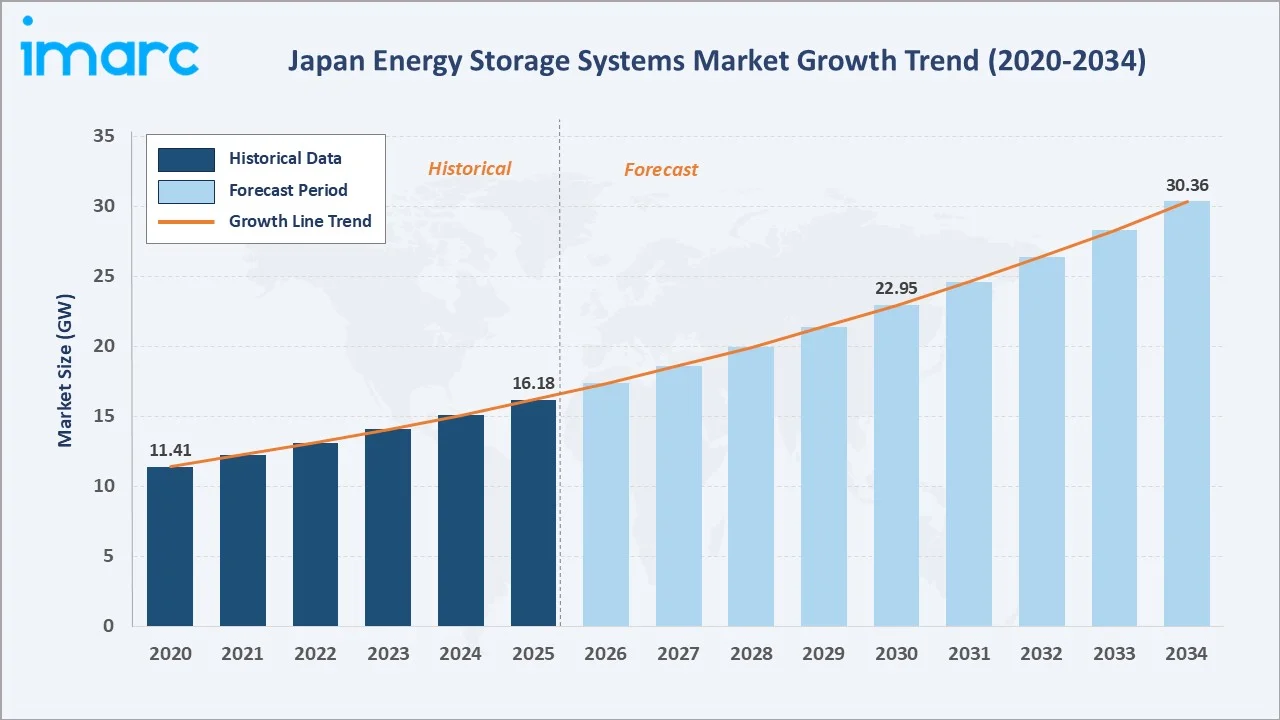Click the 2031 x-axis label
1280x720 pixels.
[x=969, y=654]
